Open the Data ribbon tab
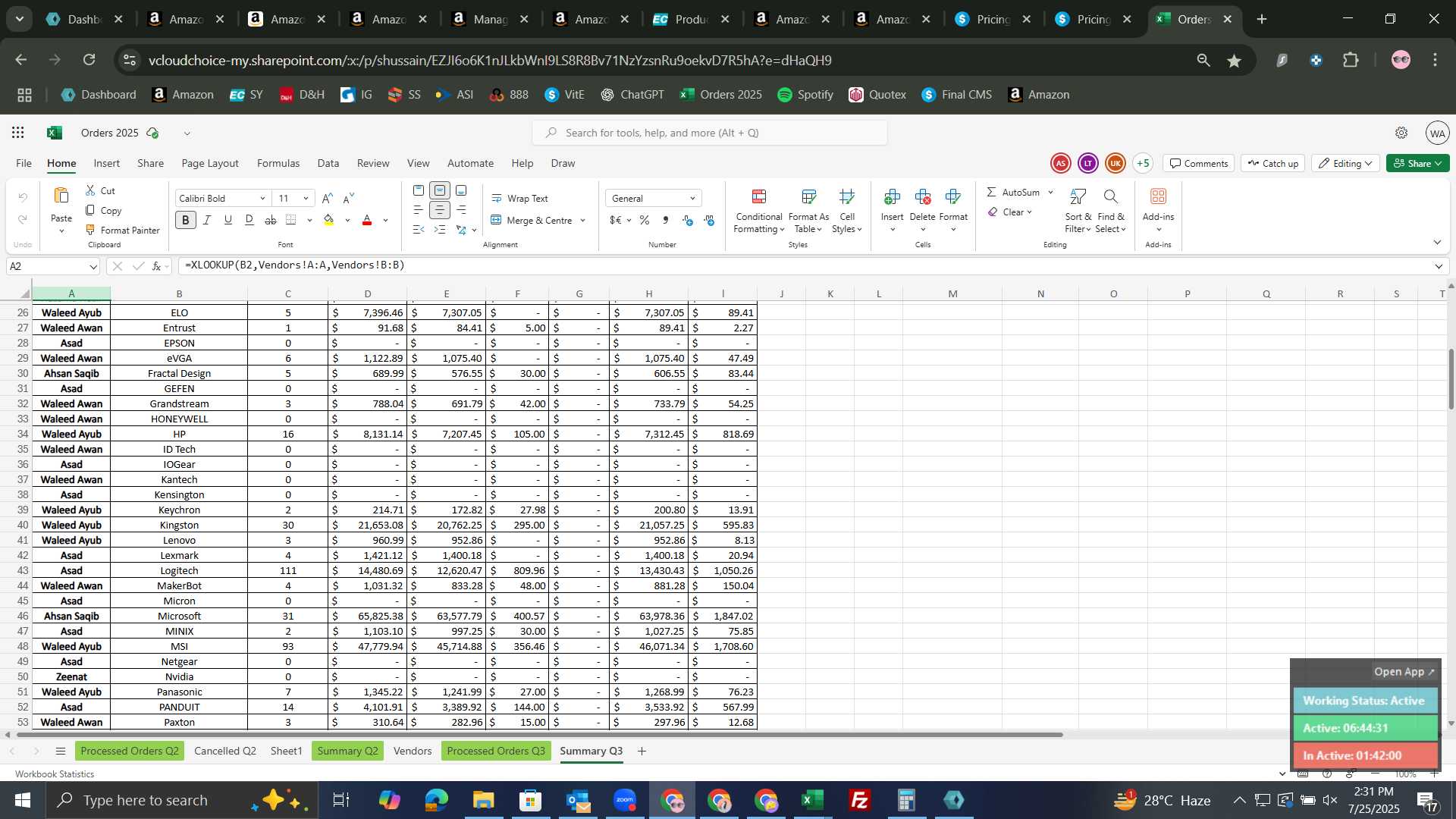The height and width of the screenshot is (819, 1456). click(328, 163)
